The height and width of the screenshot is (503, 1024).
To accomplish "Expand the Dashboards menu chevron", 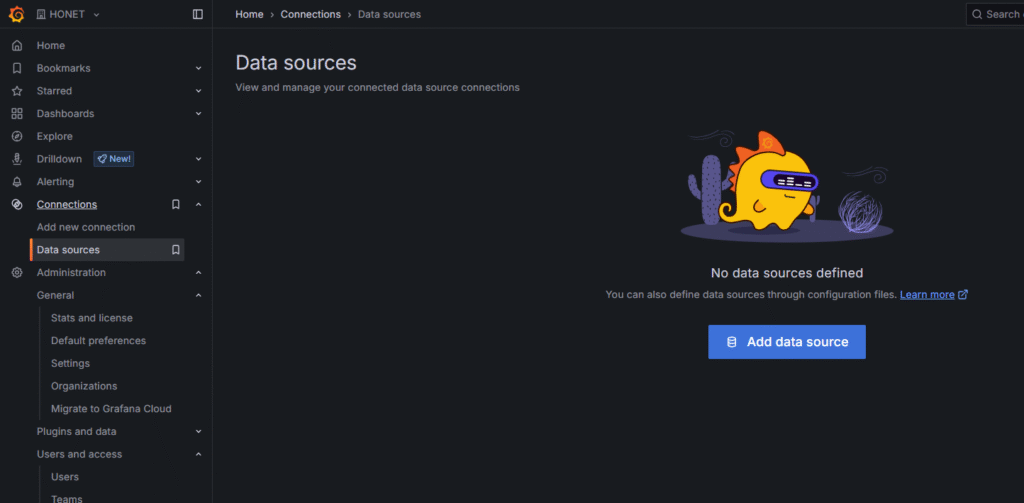I will (x=198, y=114).
